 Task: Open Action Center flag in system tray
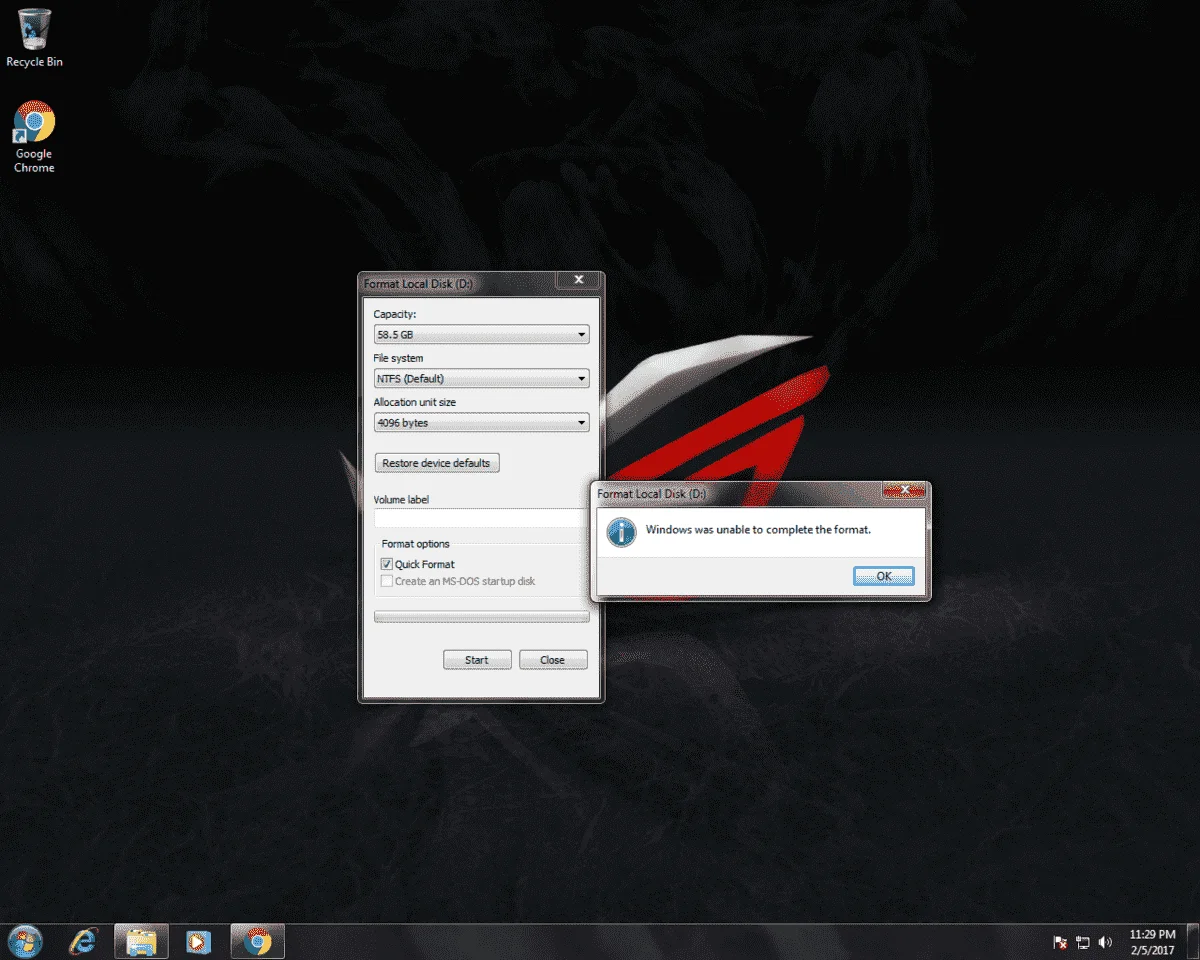(1061, 942)
